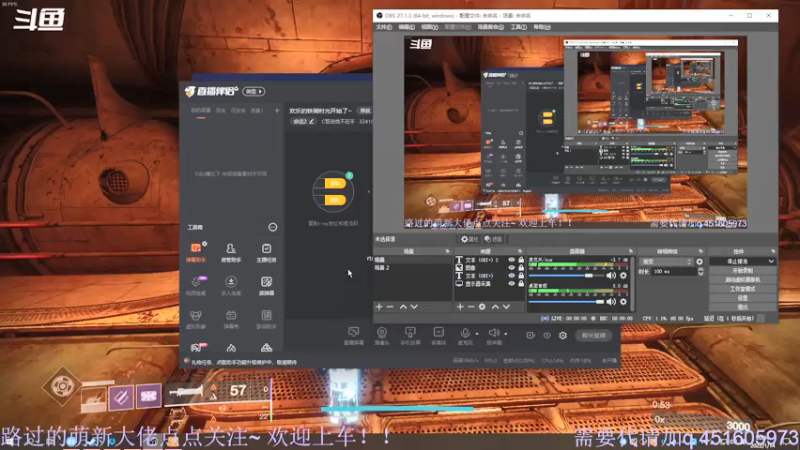Click 开始录制 to start recording
Viewport: 800px width, 450px height.
743,270
